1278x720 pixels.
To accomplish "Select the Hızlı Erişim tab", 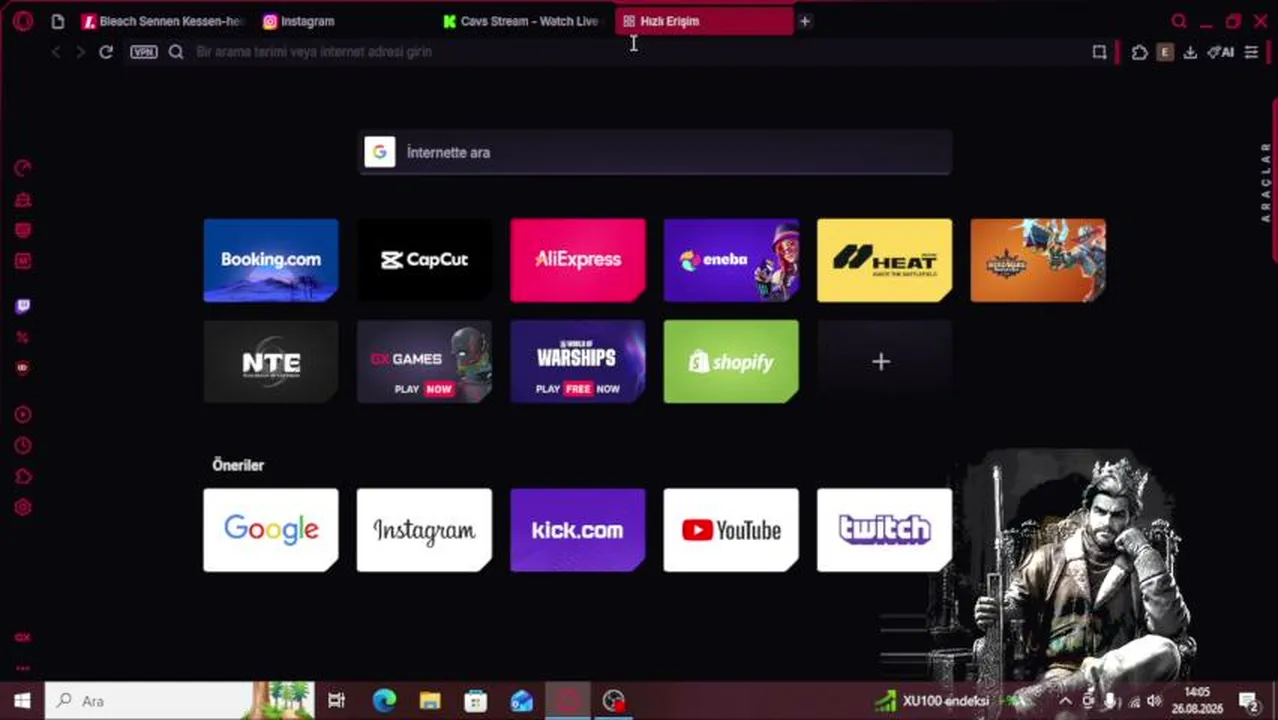I will click(x=704, y=21).
